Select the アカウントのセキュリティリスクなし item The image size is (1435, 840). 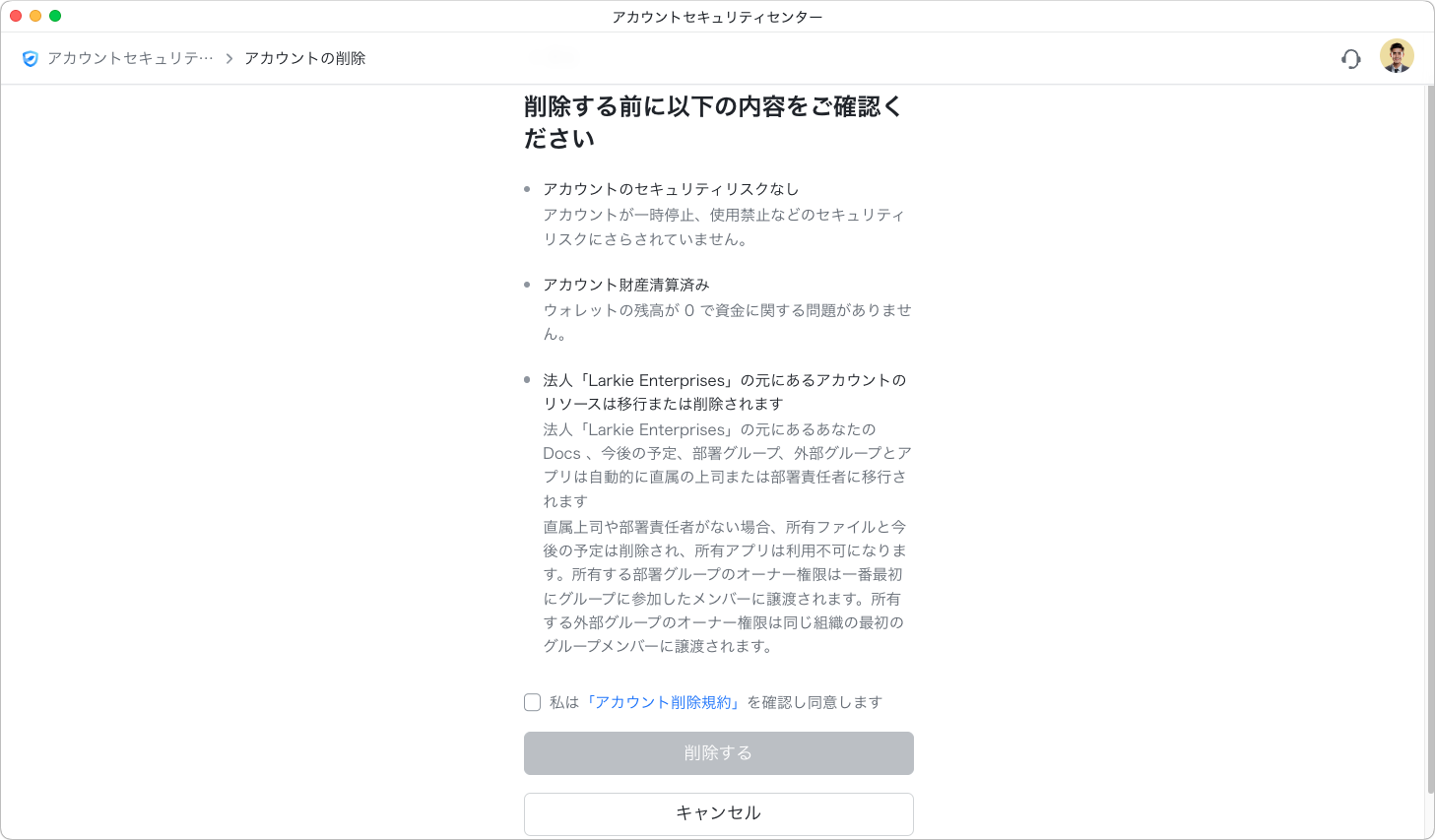pos(671,189)
